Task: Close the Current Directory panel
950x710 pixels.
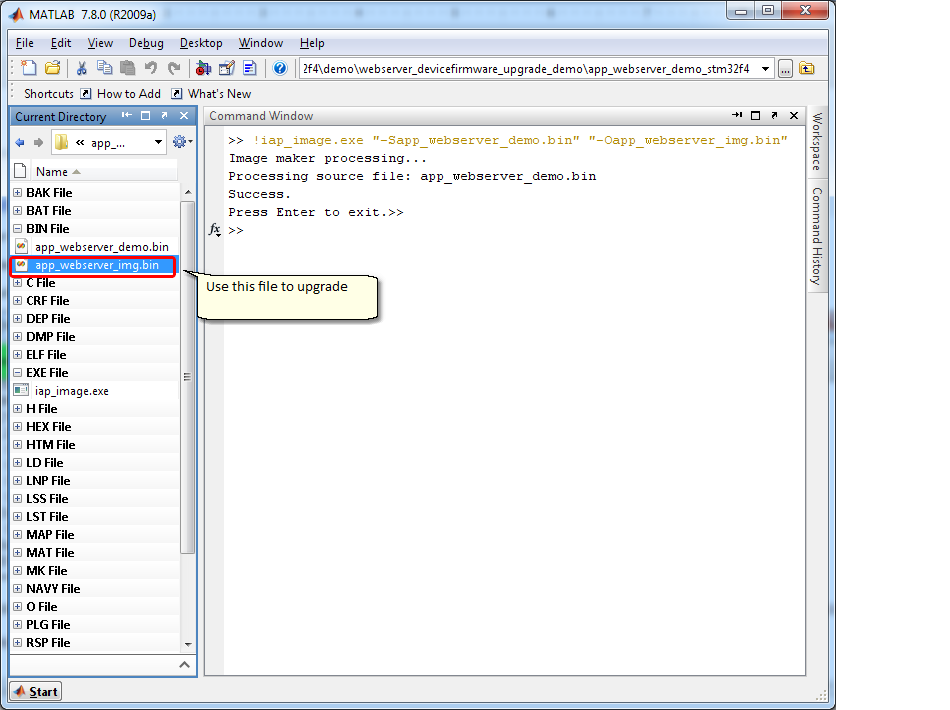Action: click(184, 115)
